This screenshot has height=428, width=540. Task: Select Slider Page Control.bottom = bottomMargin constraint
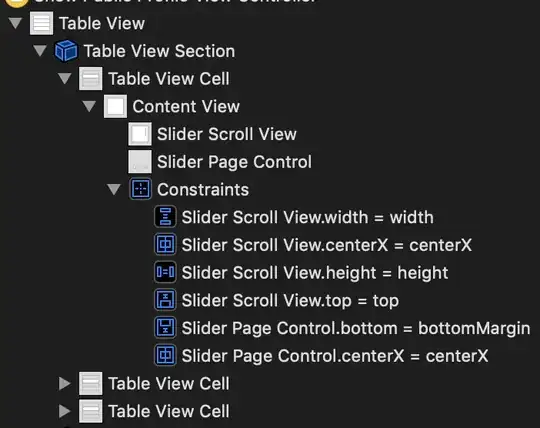point(342,328)
